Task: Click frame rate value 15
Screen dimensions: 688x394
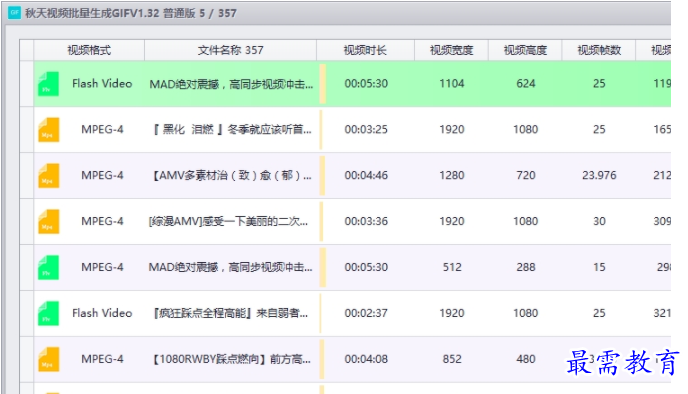Action: tap(599, 267)
